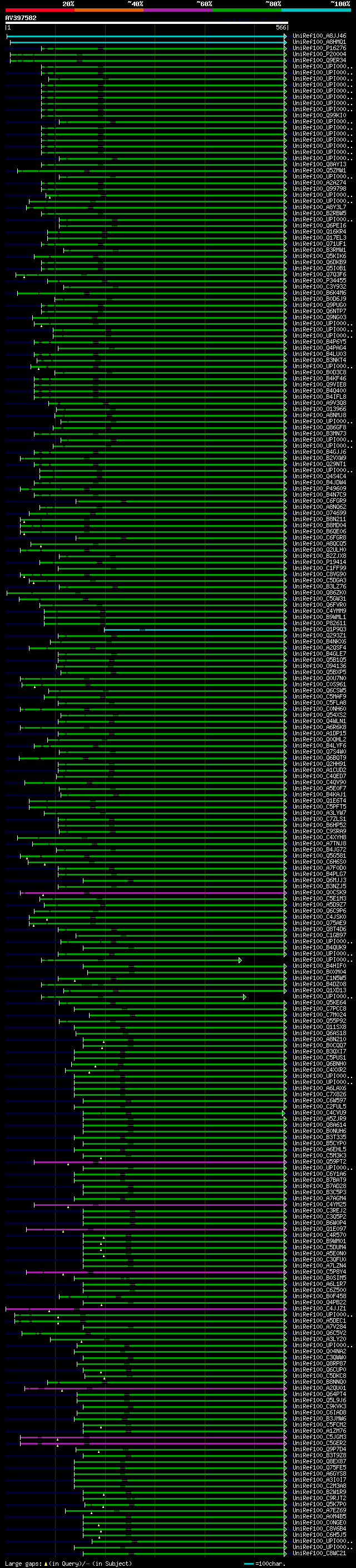Open hit UniRef100_Q0CSK9
The height and width of the screenshot is (1568, 356).
319,892
